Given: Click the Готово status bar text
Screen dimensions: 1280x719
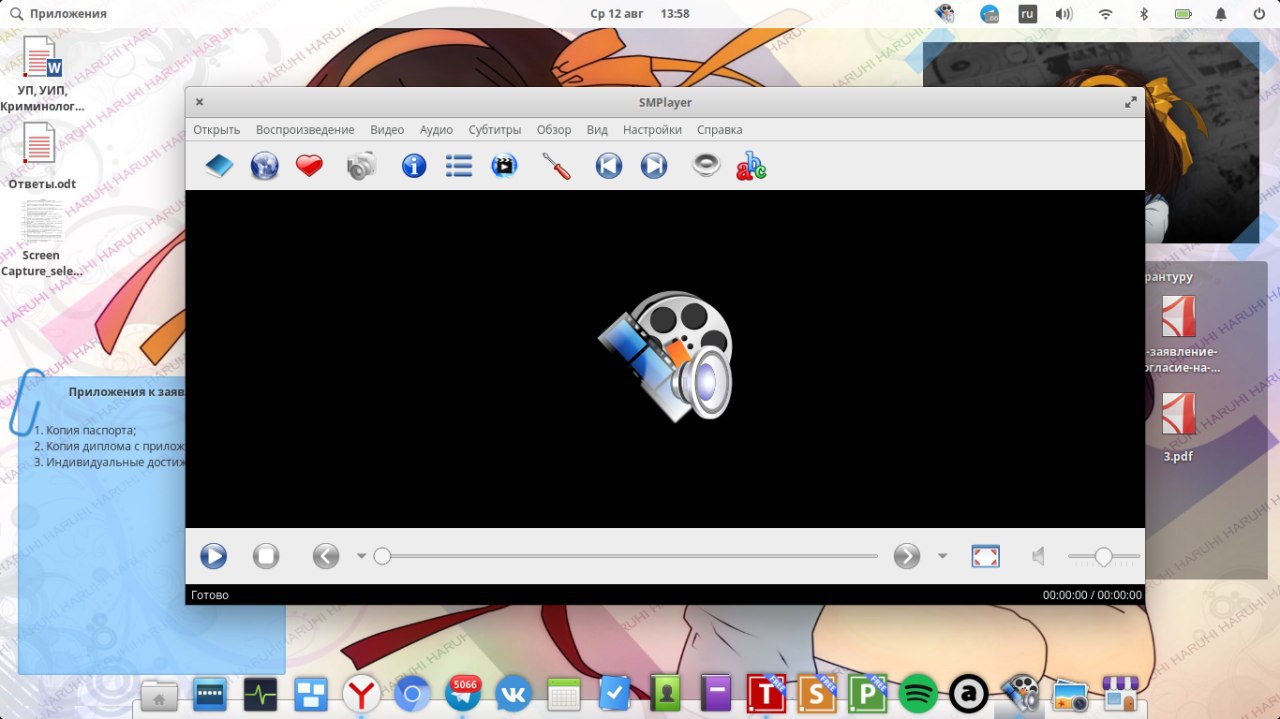Looking at the screenshot, I should (210, 595).
